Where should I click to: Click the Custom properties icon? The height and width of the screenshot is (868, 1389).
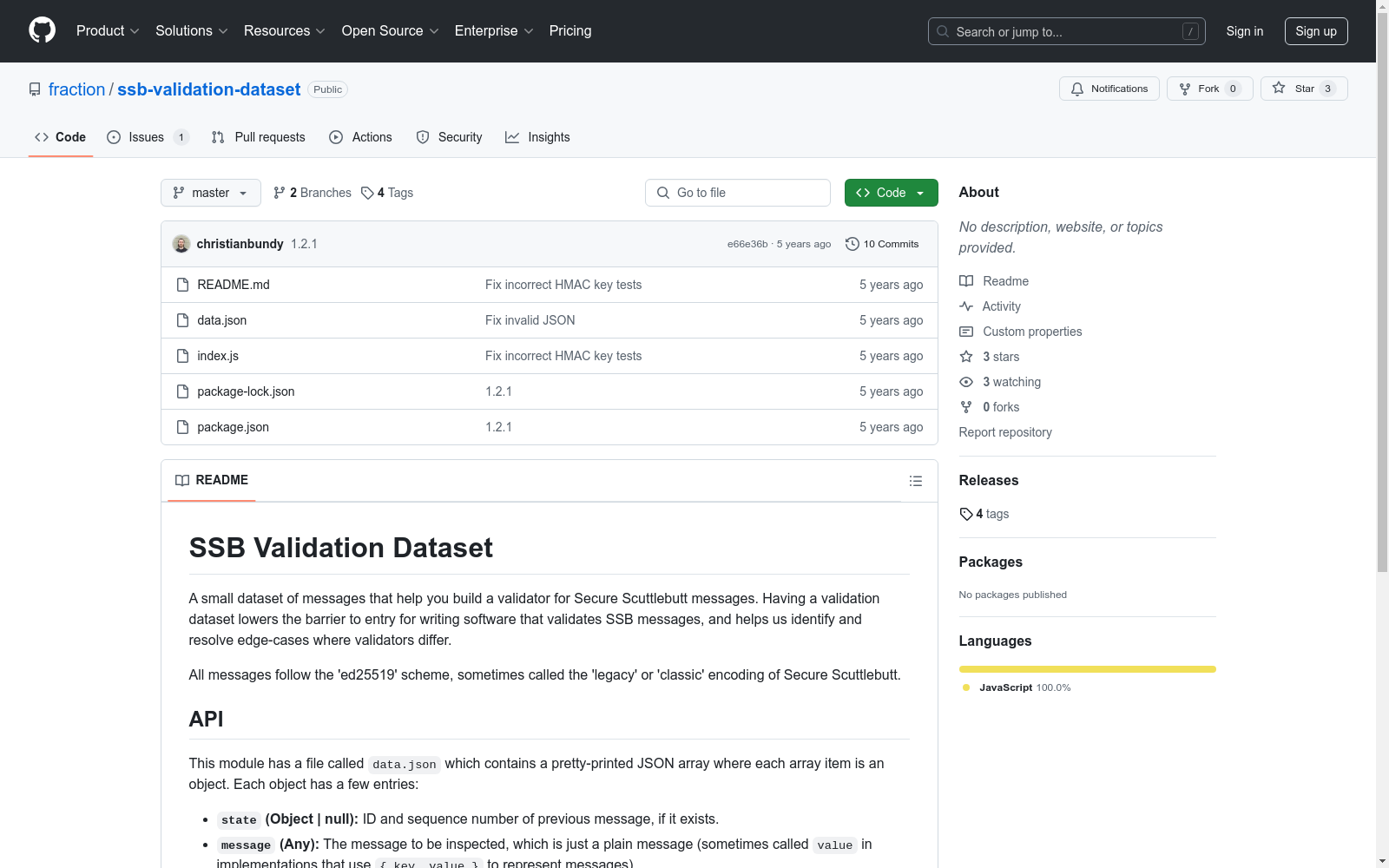(x=966, y=332)
